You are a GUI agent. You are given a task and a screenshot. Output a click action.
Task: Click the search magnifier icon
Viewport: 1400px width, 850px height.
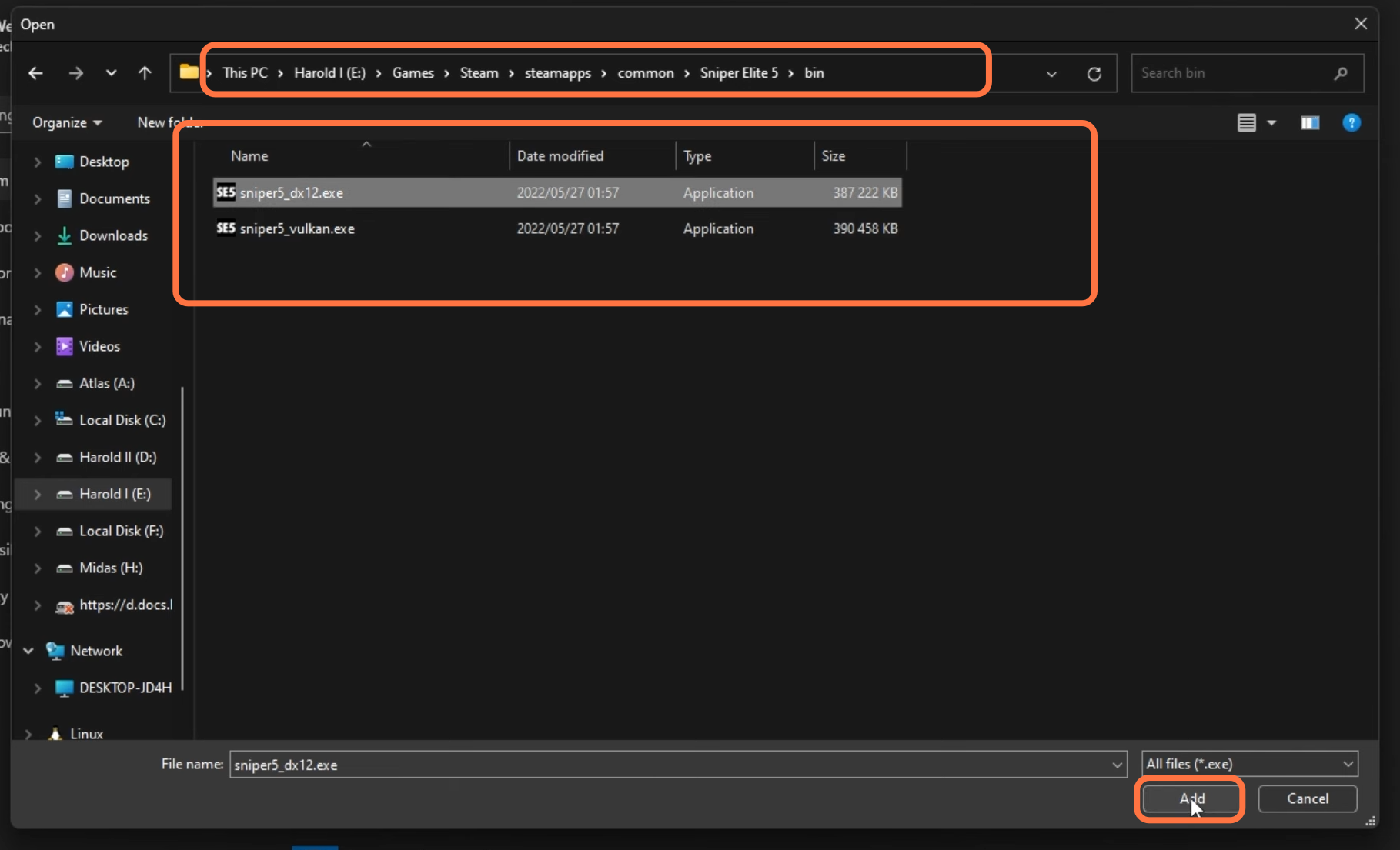pos(1341,73)
